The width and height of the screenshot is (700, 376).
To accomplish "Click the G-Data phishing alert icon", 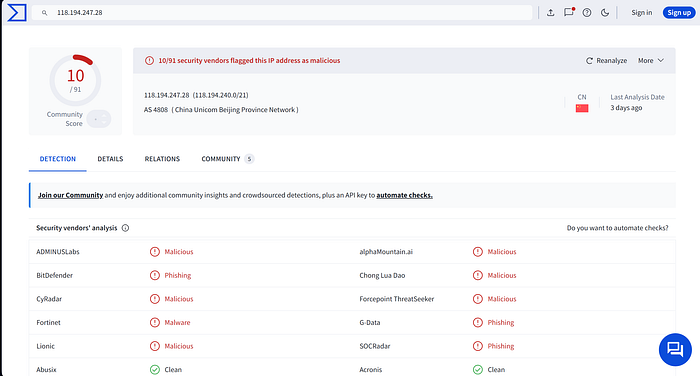I will point(478,322).
